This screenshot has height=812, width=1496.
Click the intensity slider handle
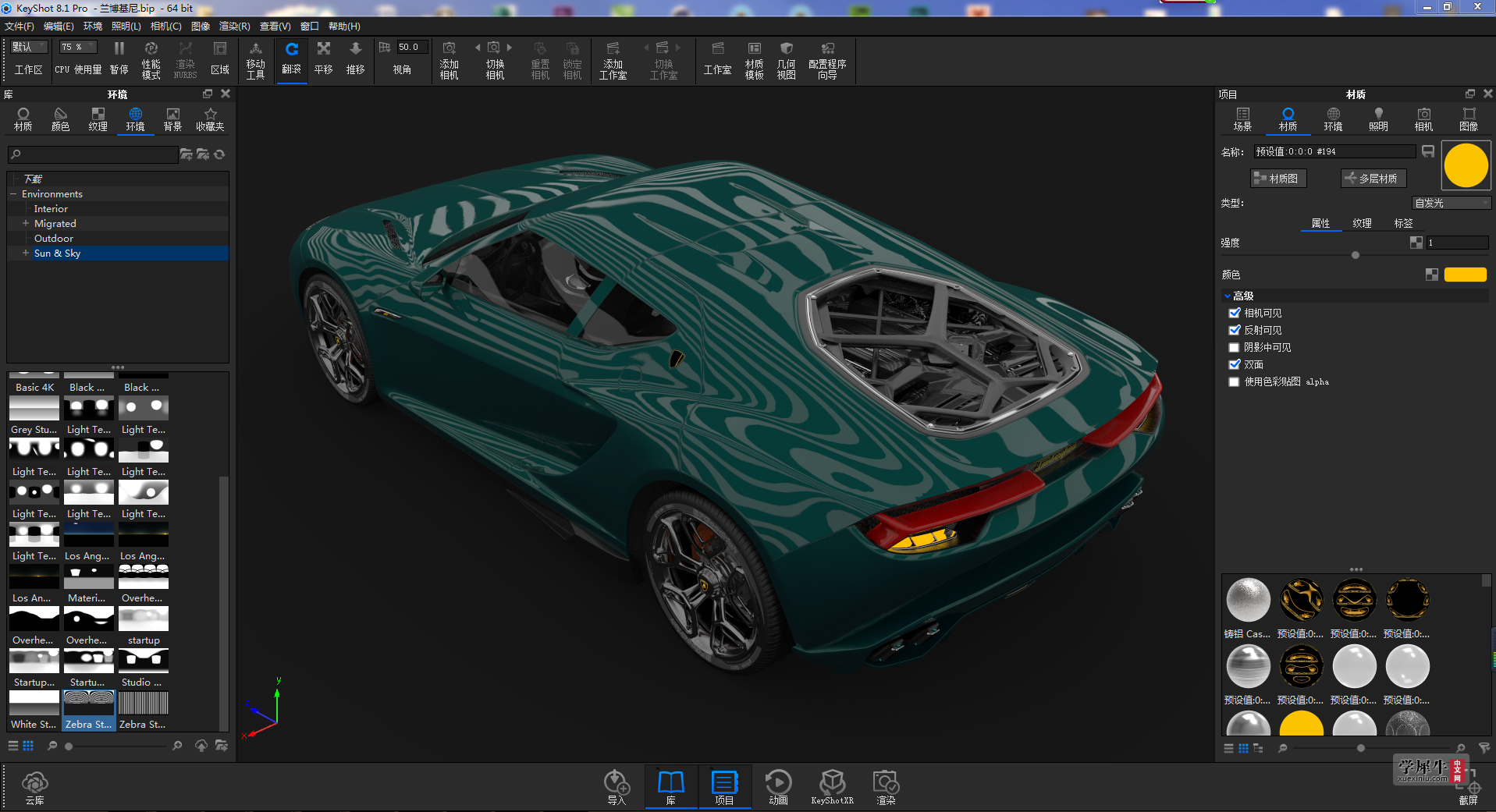(x=1356, y=255)
